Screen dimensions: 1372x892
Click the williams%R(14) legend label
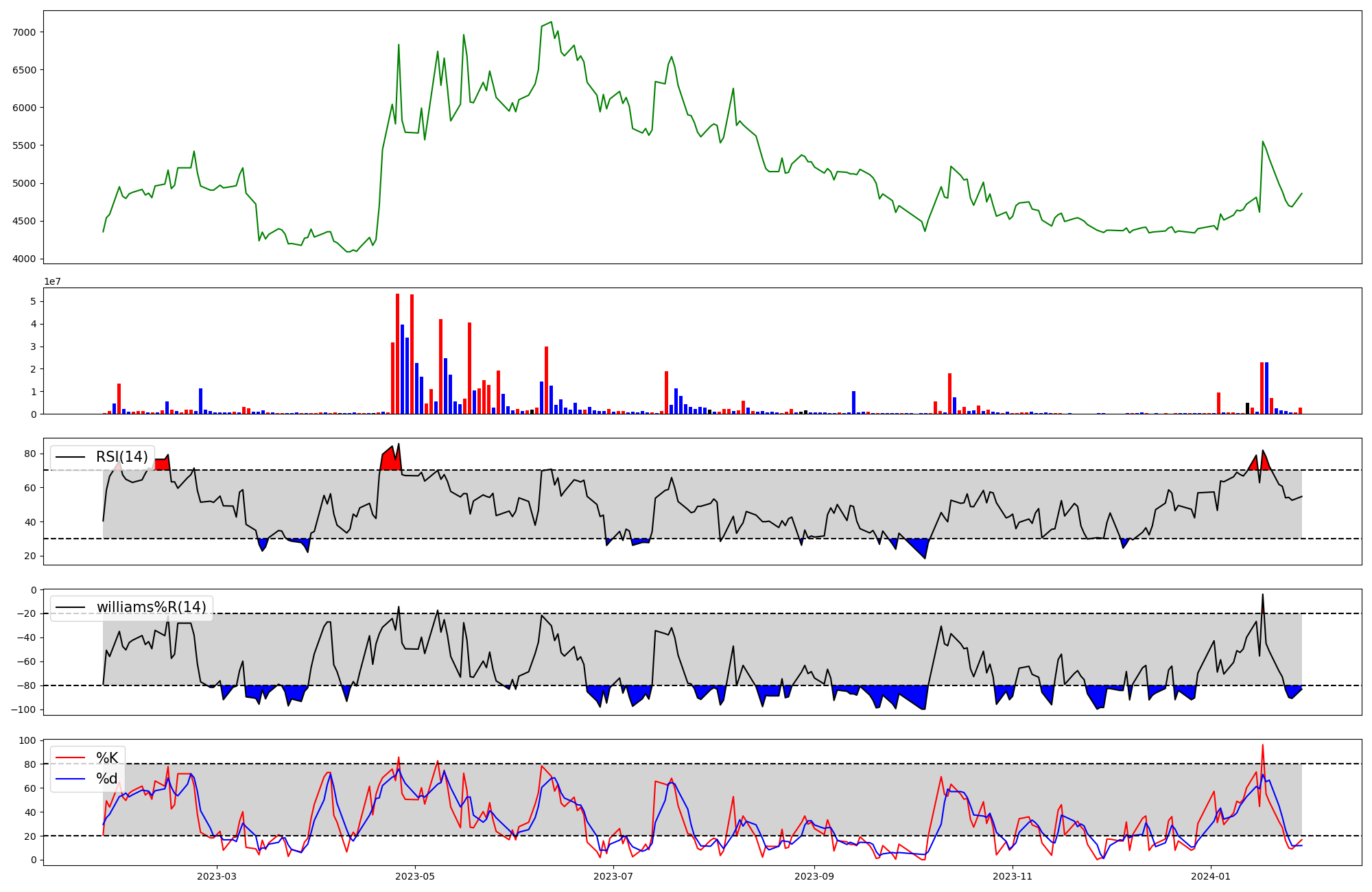[151, 607]
